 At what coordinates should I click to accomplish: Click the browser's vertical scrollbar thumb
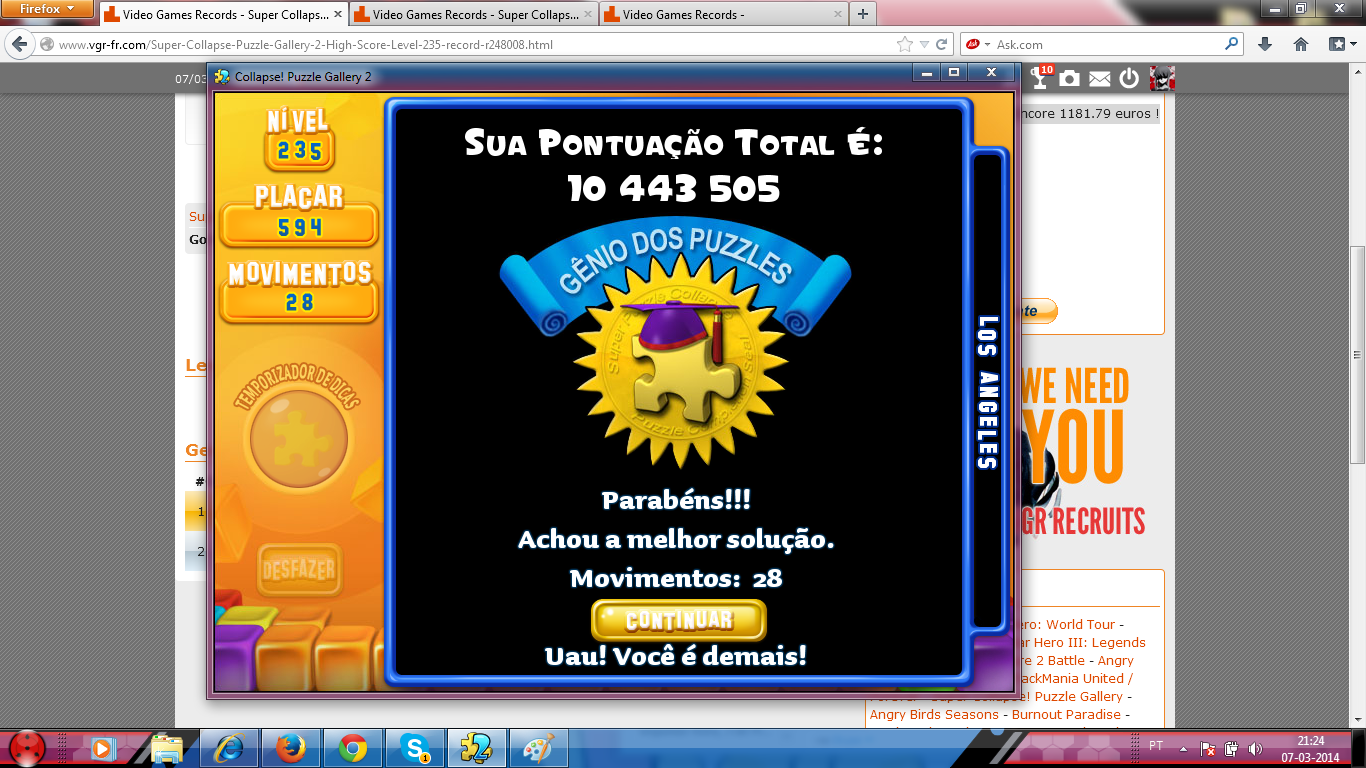1356,300
